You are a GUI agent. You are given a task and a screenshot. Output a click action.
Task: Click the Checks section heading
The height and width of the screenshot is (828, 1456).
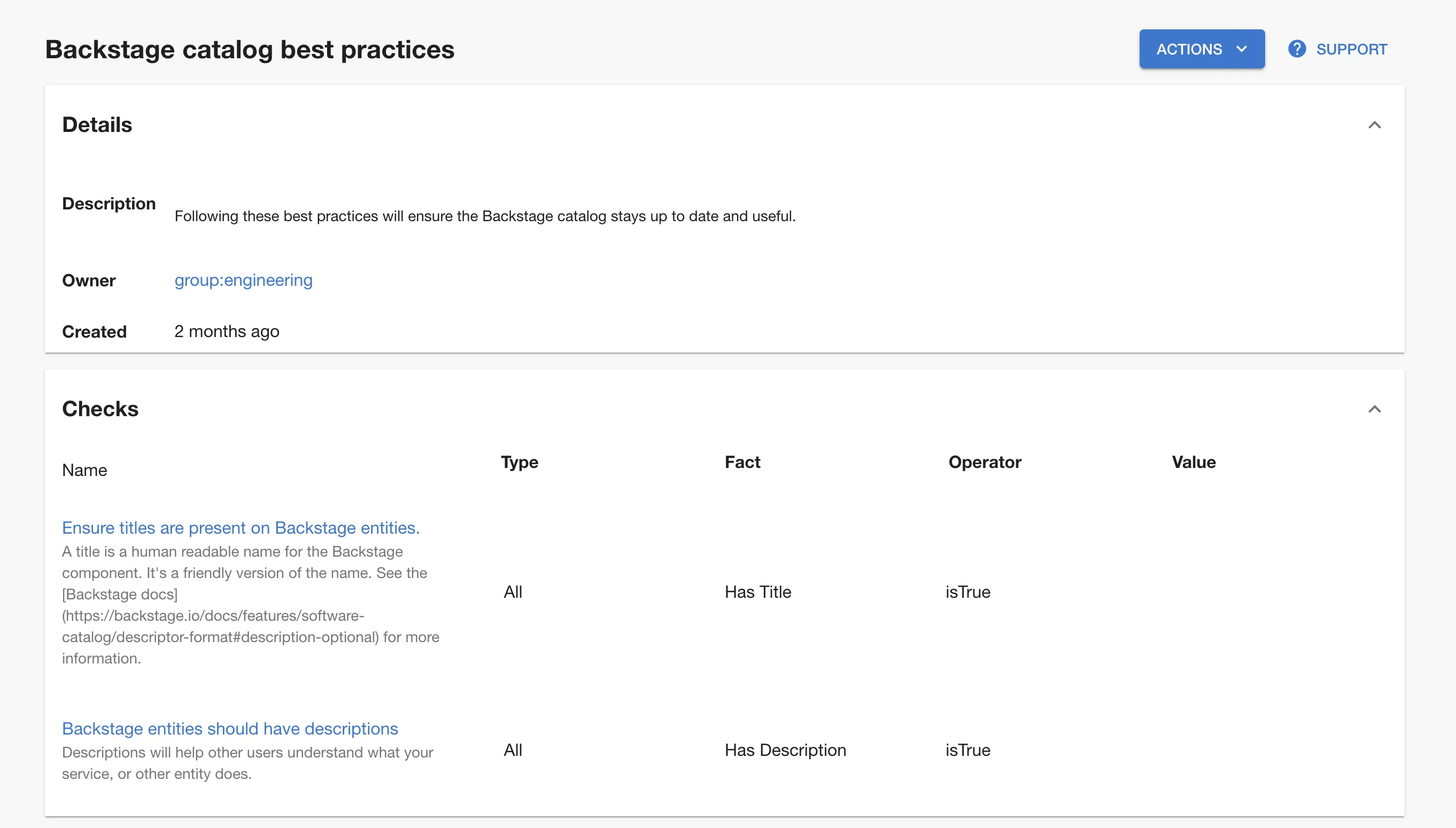(x=100, y=409)
